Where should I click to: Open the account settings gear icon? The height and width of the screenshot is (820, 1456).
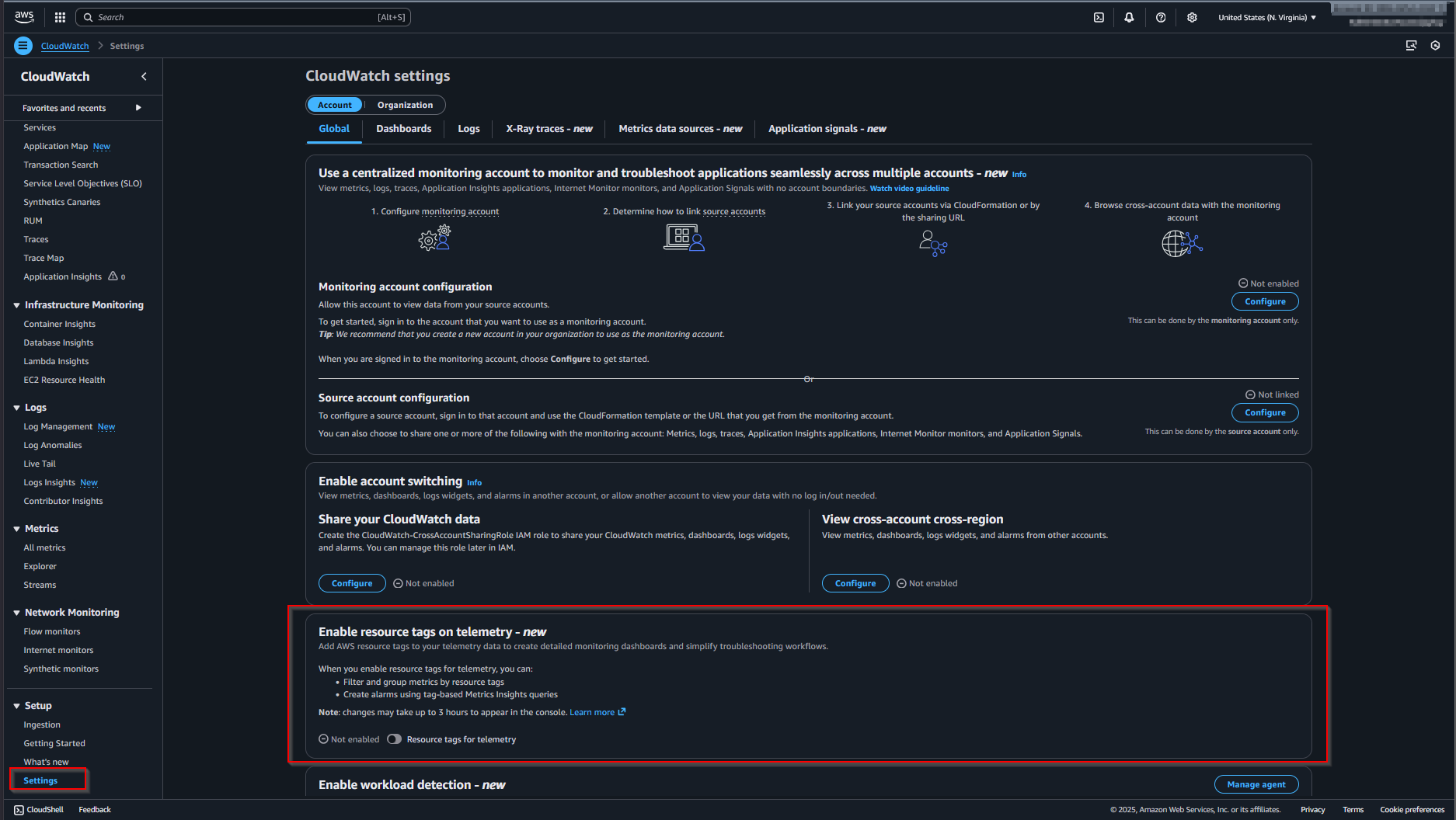point(1192,16)
